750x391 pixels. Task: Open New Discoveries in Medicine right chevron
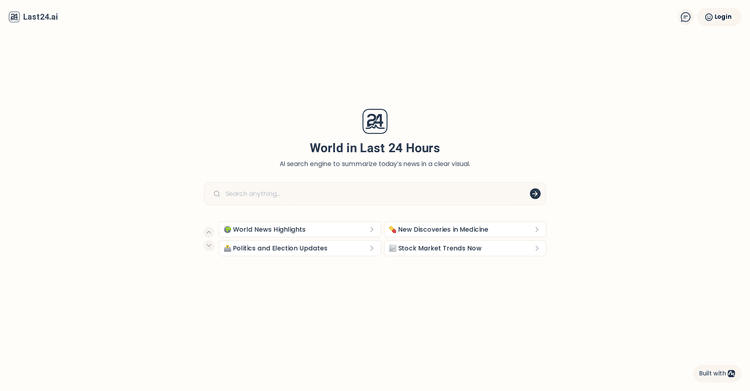pyautogui.click(x=537, y=230)
